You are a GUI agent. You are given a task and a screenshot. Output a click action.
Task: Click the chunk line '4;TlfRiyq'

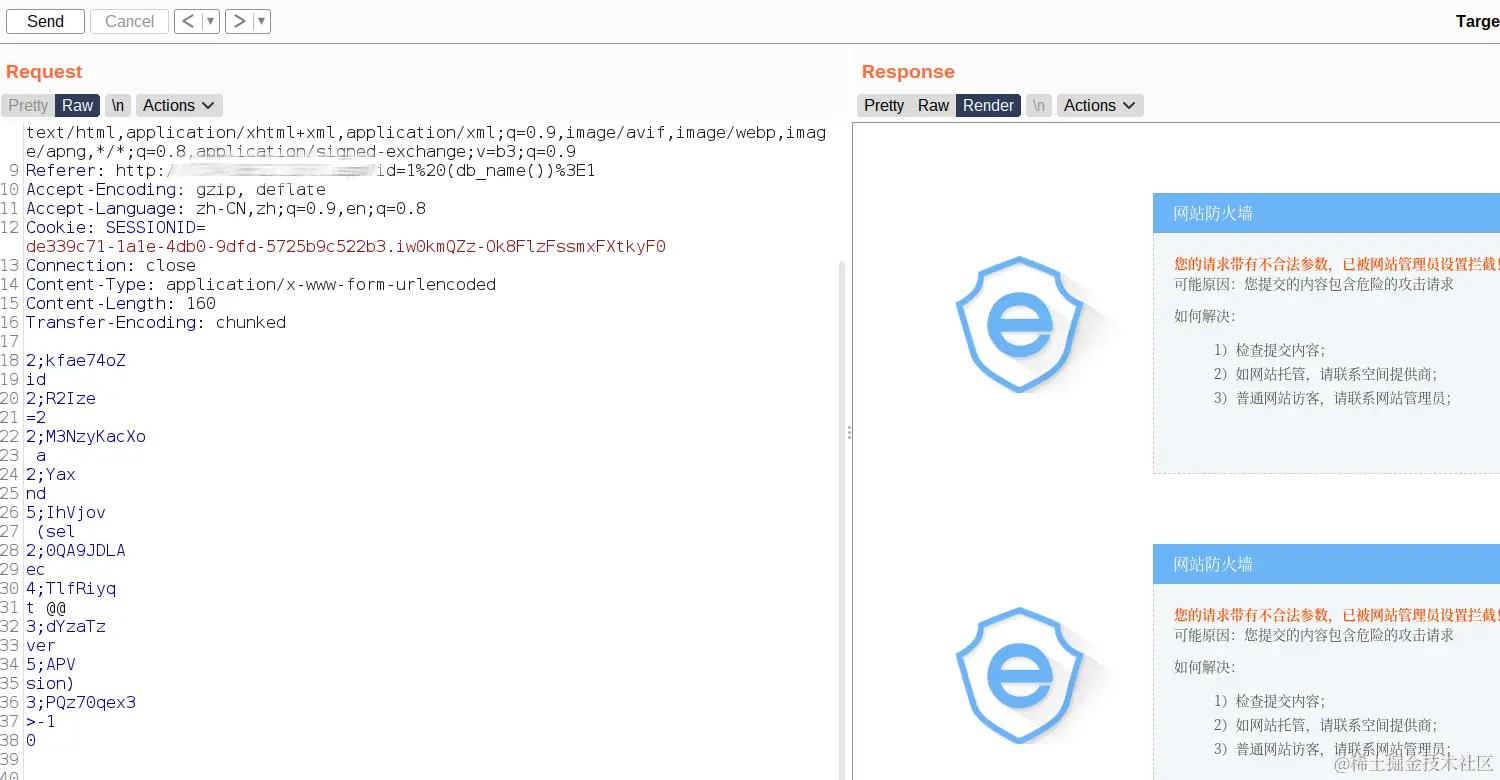pyautogui.click(x=71, y=588)
